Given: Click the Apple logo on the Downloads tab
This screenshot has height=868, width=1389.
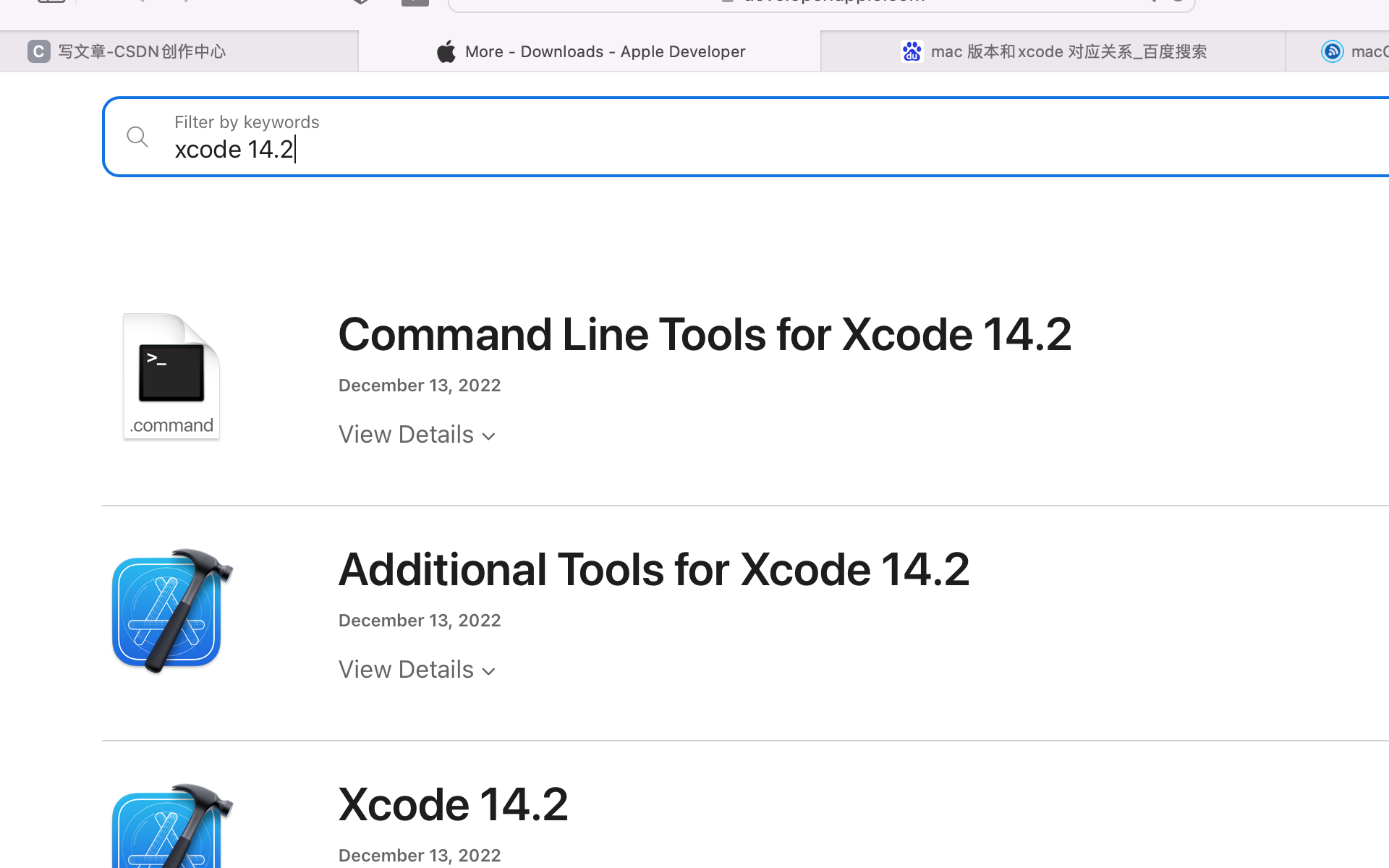Looking at the screenshot, I should [446, 51].
